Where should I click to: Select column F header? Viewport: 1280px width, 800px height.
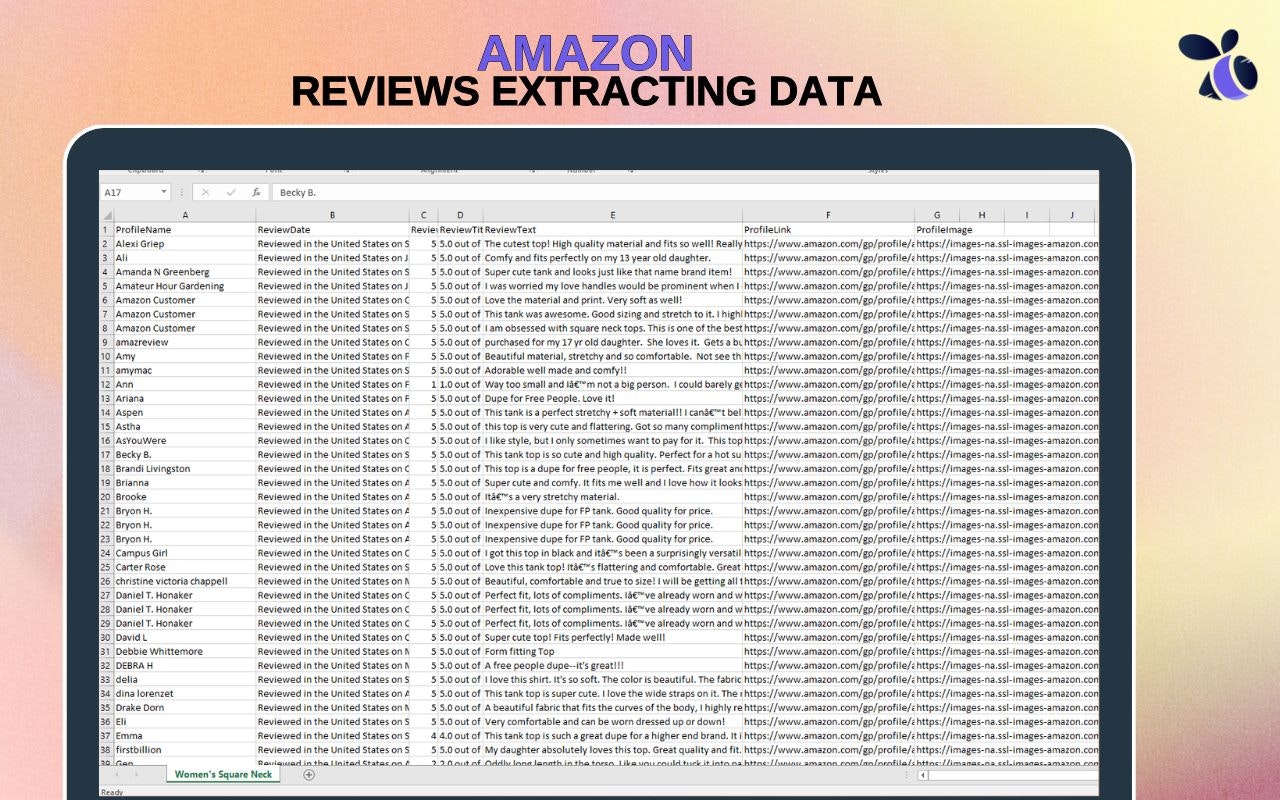tap(829, 215)
